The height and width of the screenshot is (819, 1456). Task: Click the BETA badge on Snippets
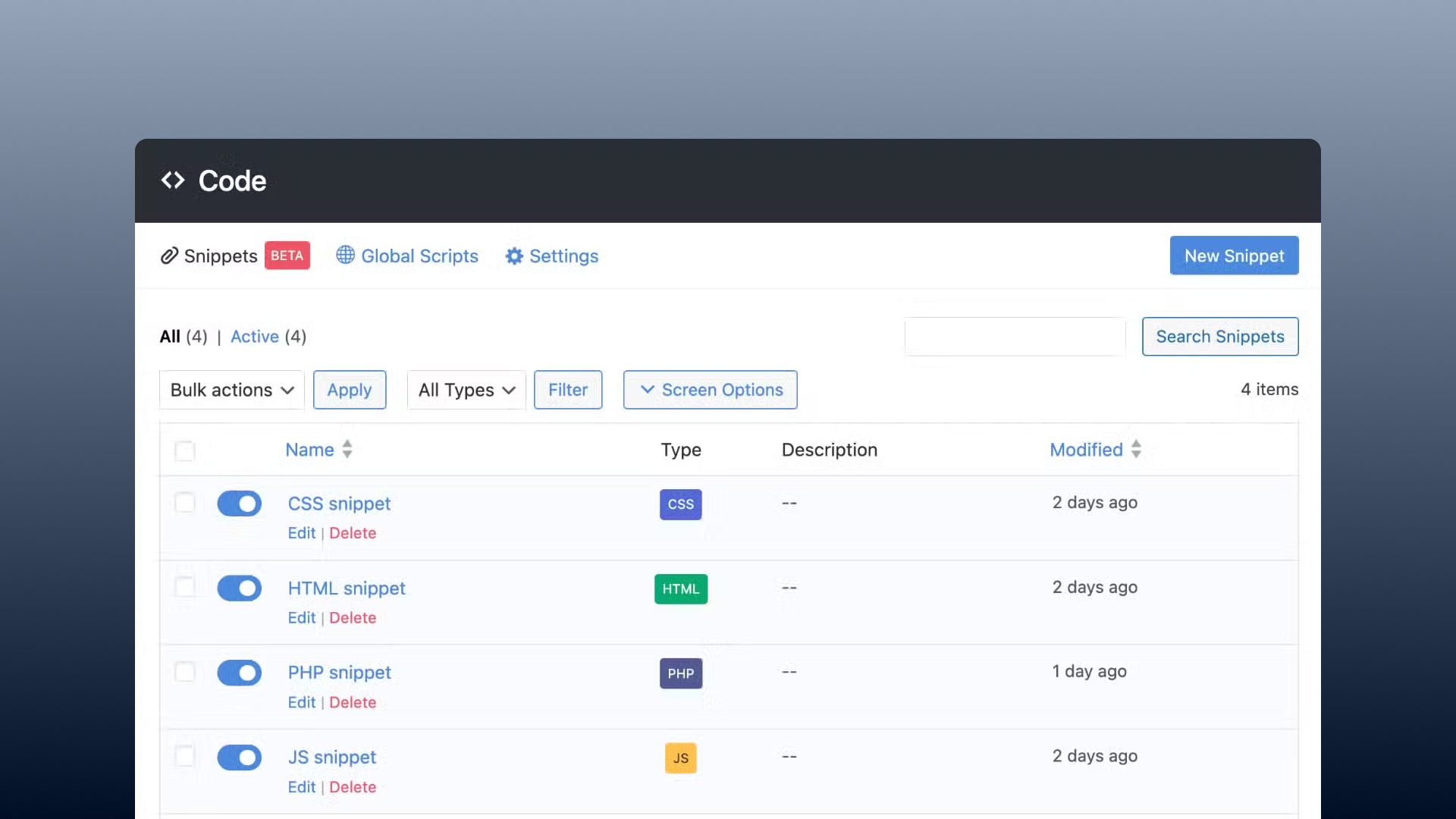click(x=287, y=256)
